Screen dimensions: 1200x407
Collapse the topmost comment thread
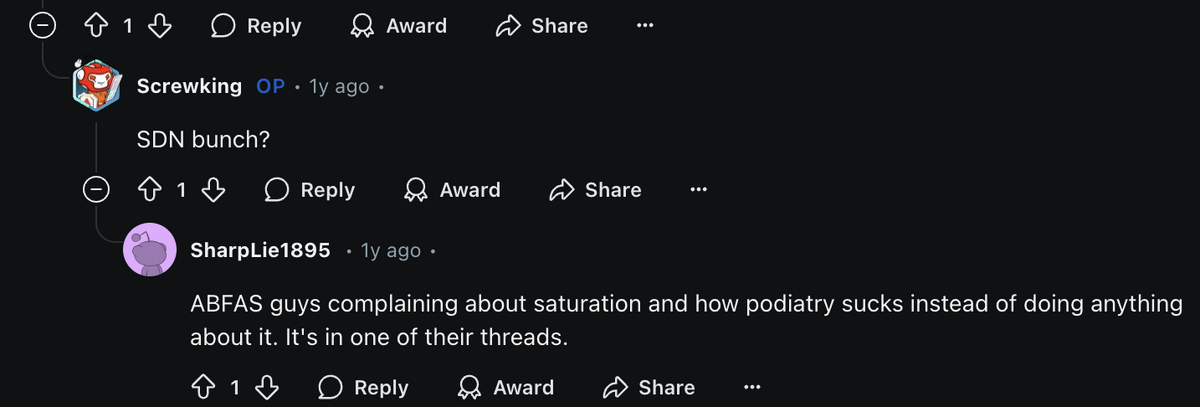(42, 27)
